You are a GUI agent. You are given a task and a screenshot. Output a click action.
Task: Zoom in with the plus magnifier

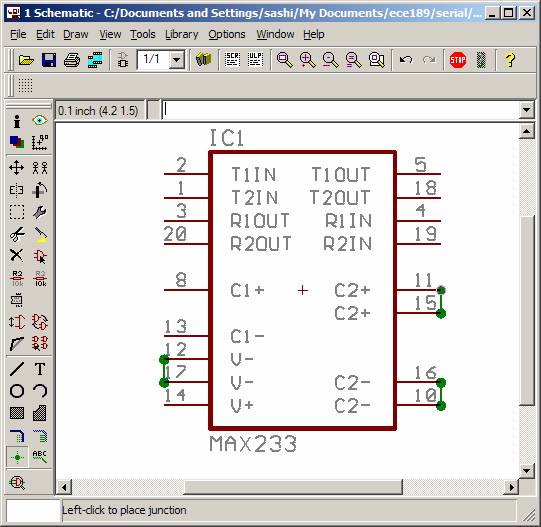[x=307, y=60]
